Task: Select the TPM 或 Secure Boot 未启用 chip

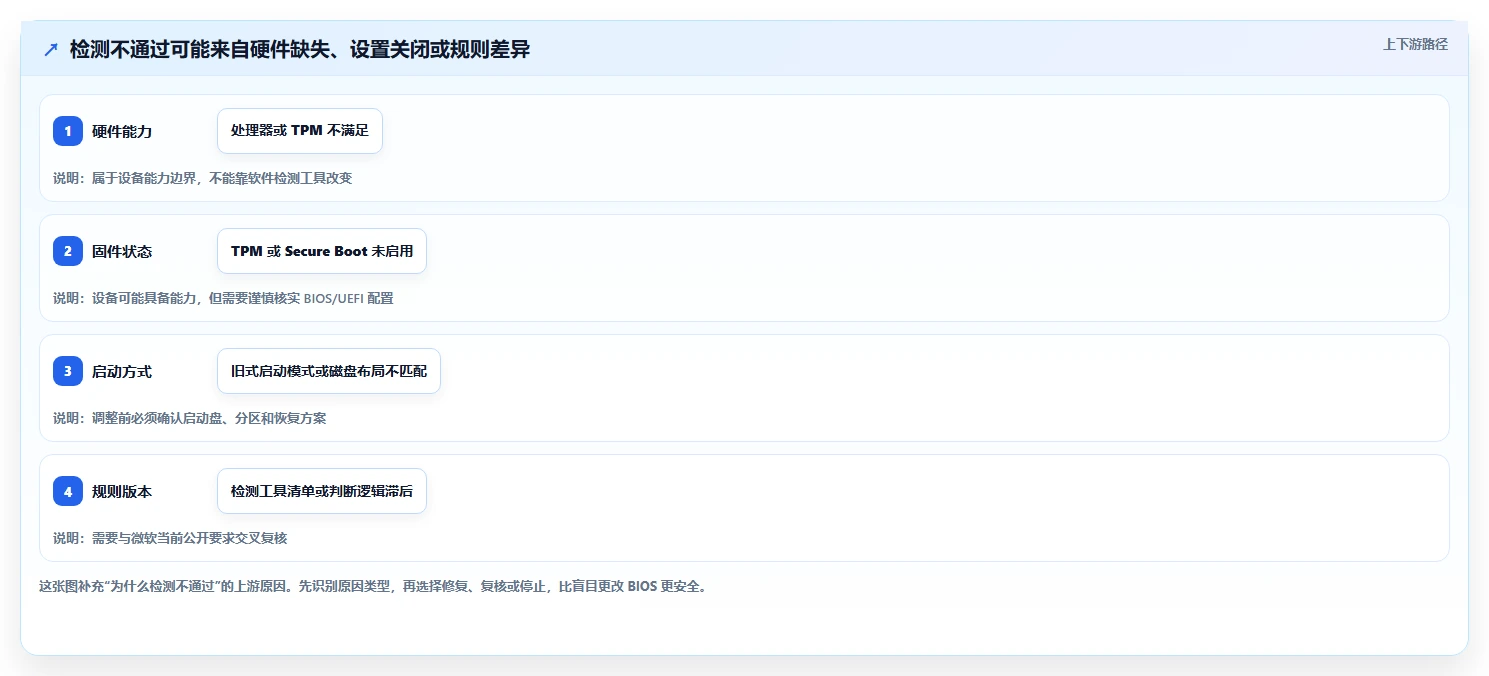Action: coord(322,251)
